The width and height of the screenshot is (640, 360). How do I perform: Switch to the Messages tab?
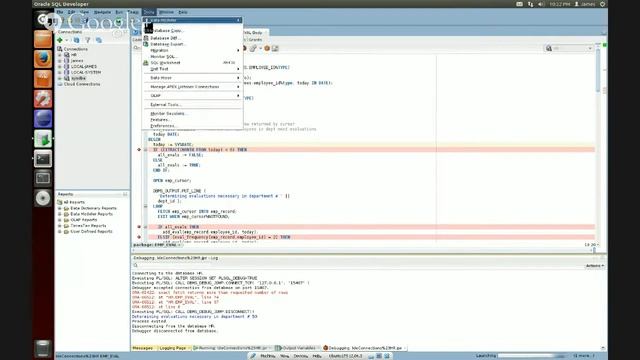[143, 348]
